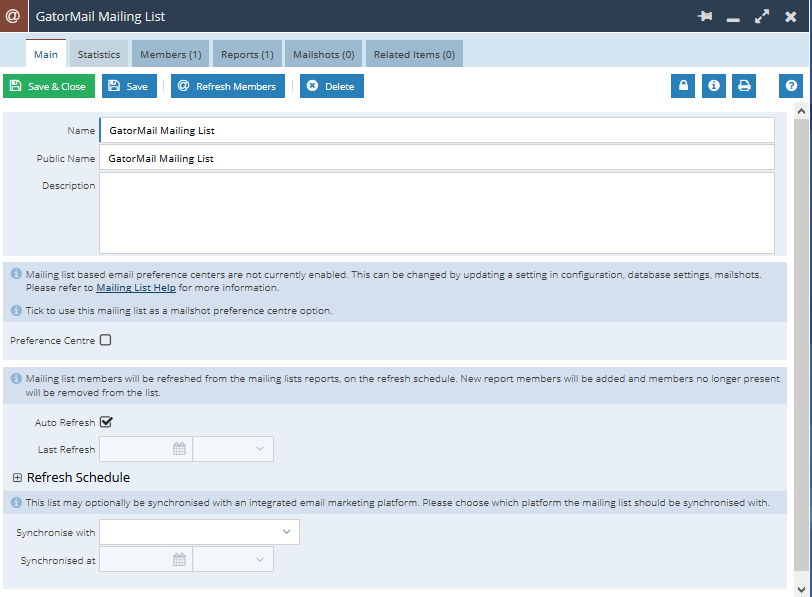
Task: Open the Synchronise with dropdown
Action: tap(199, 532)
